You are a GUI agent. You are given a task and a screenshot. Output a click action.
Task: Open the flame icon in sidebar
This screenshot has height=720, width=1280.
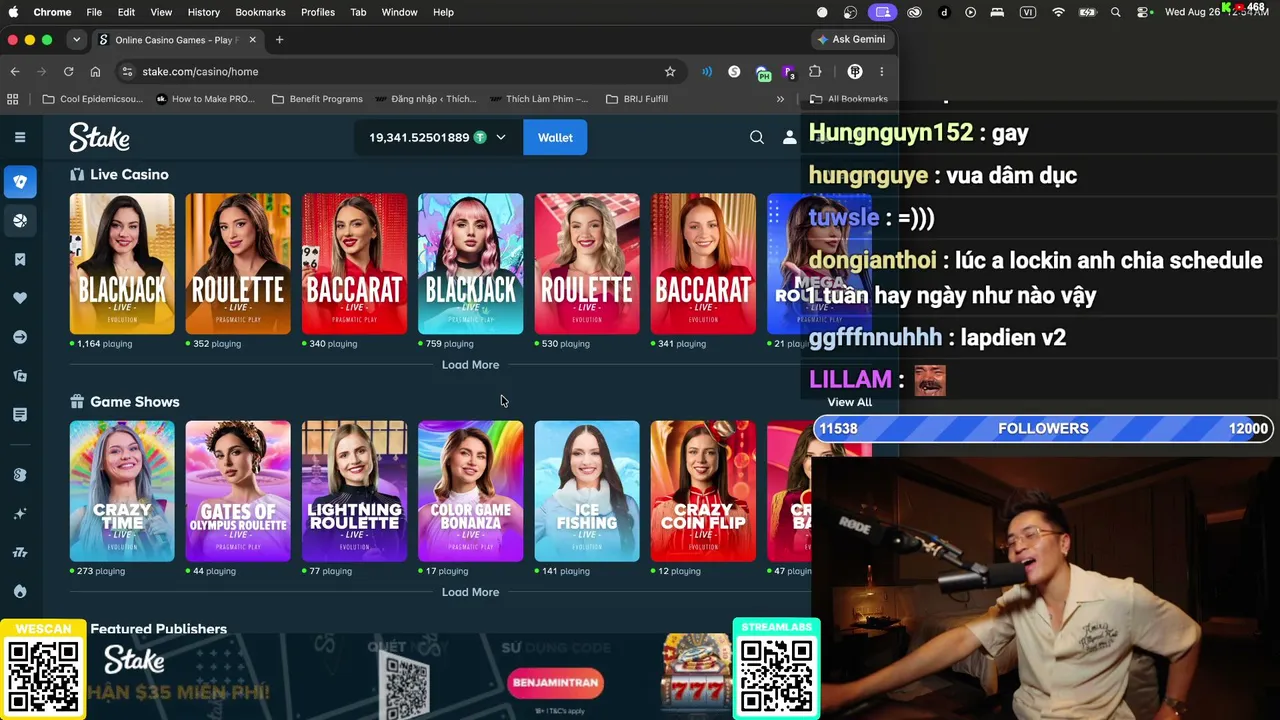pyautogui.click(x=20, y=591)
